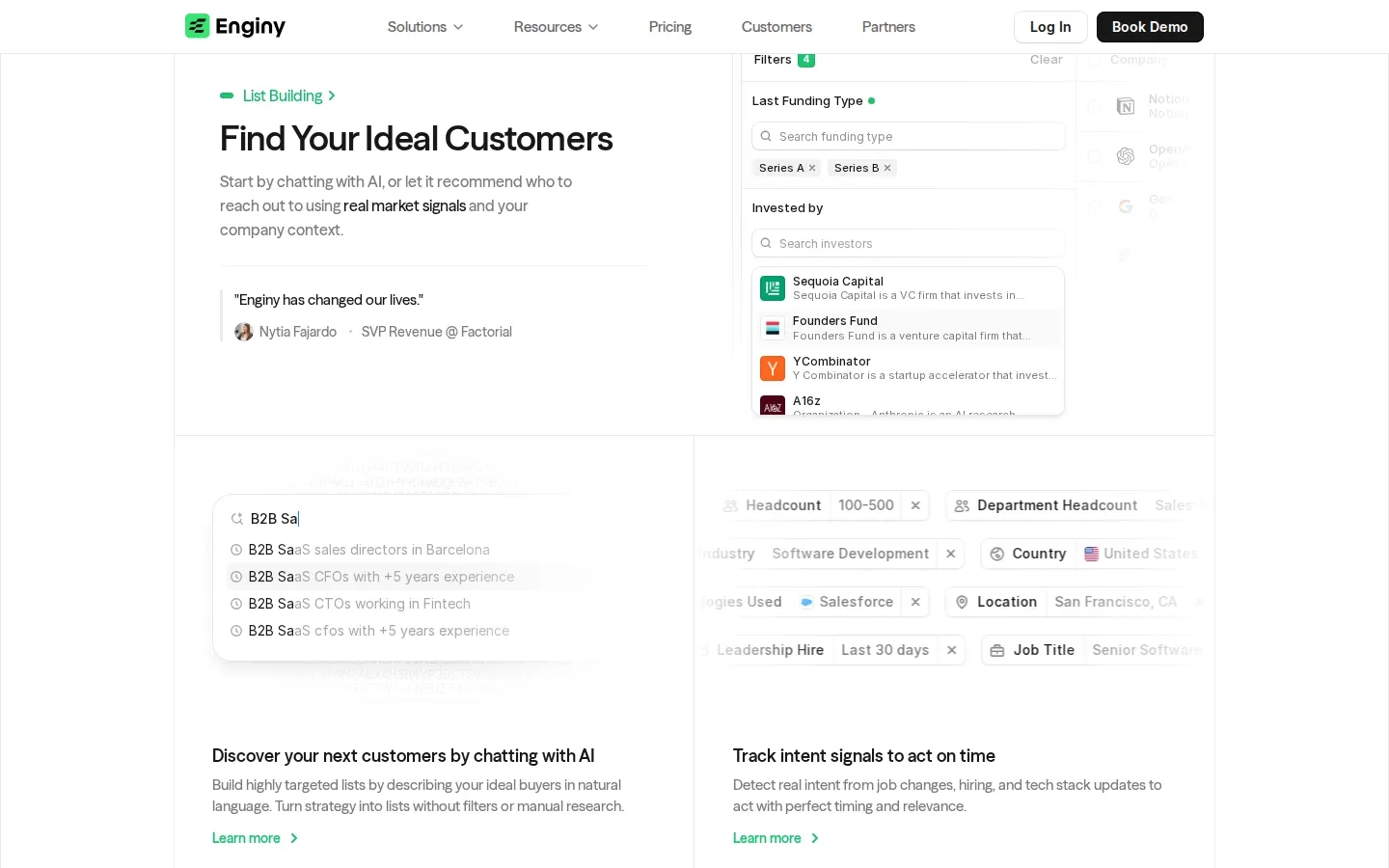Remove the Software Development filter chip
The image size is (1389, 868).
coord(951,554)
